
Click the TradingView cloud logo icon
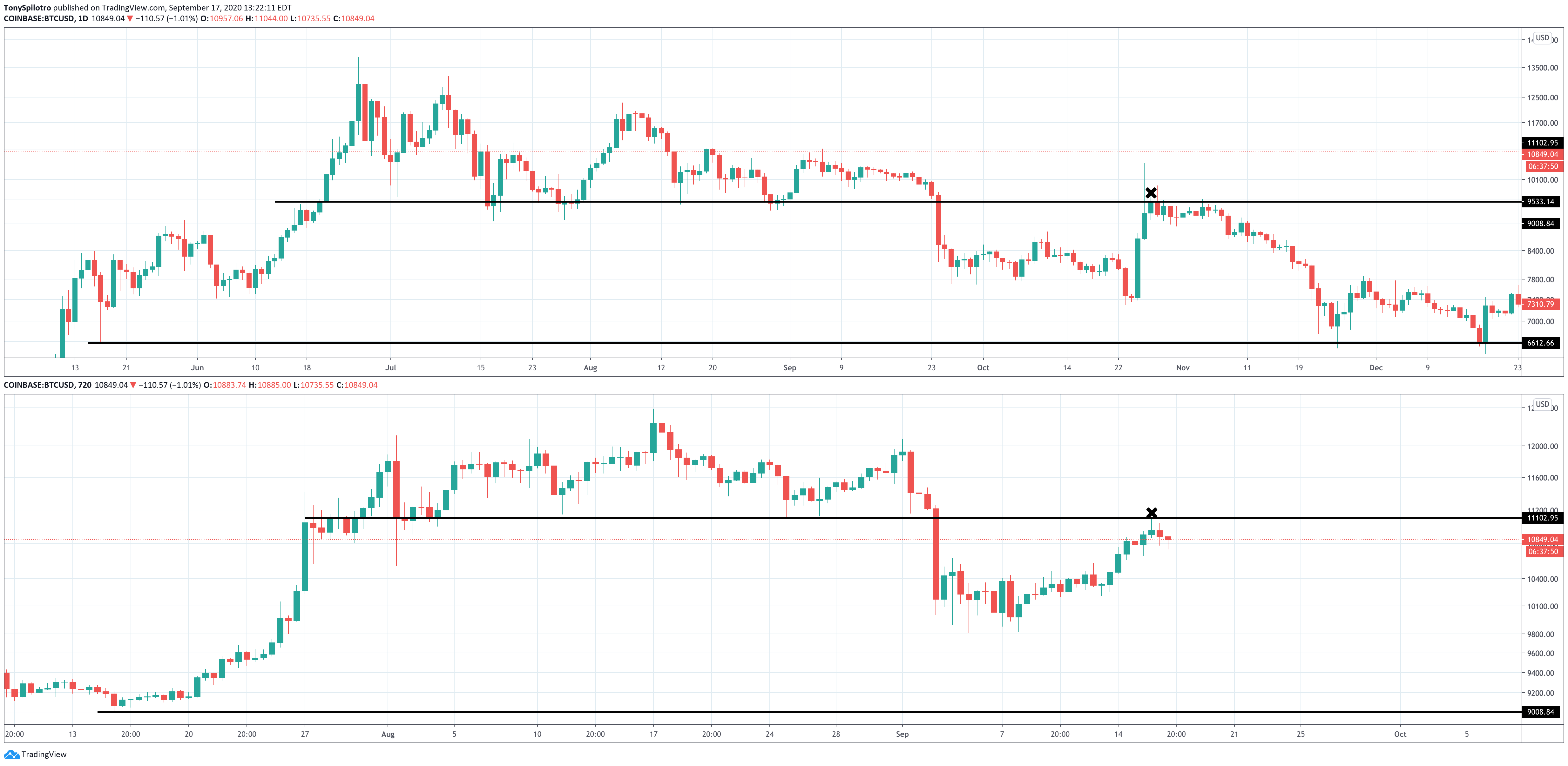pyautogui.click(x=11, y=755)
